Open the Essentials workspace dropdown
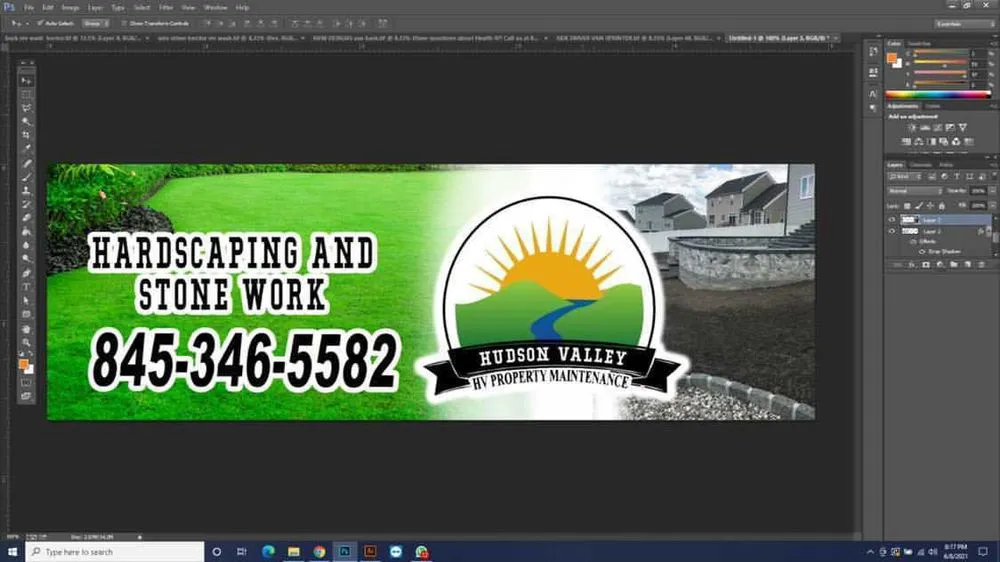This screenshot has height=562, width=1000. click(x=964, y=24)
